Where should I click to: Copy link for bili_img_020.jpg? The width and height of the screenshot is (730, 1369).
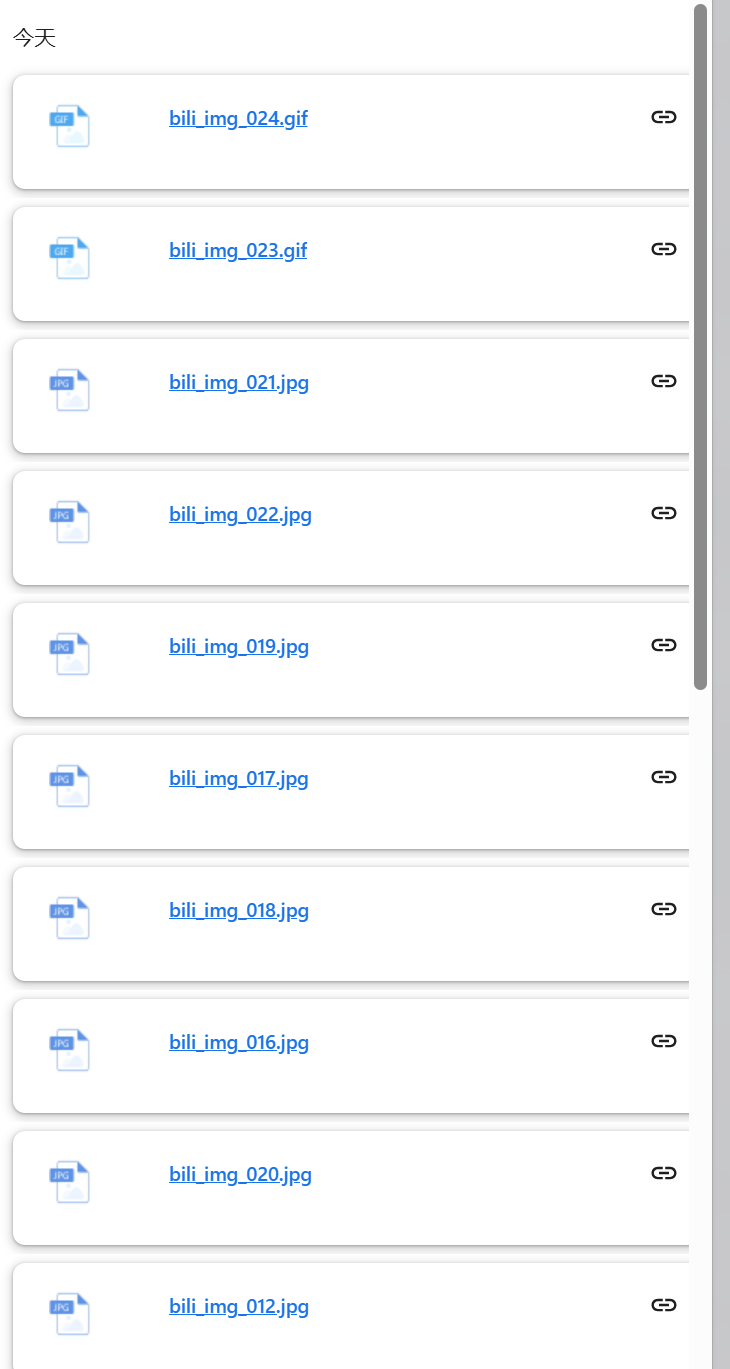664,1173
